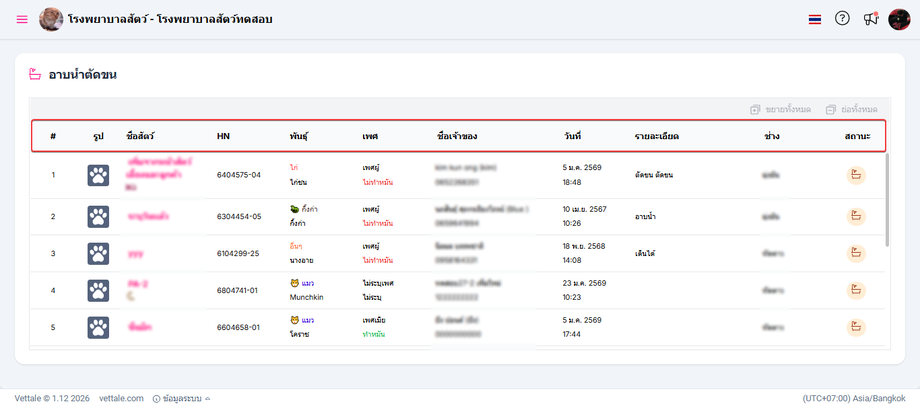Open the megaphone announcements icon

pos(870,19)
